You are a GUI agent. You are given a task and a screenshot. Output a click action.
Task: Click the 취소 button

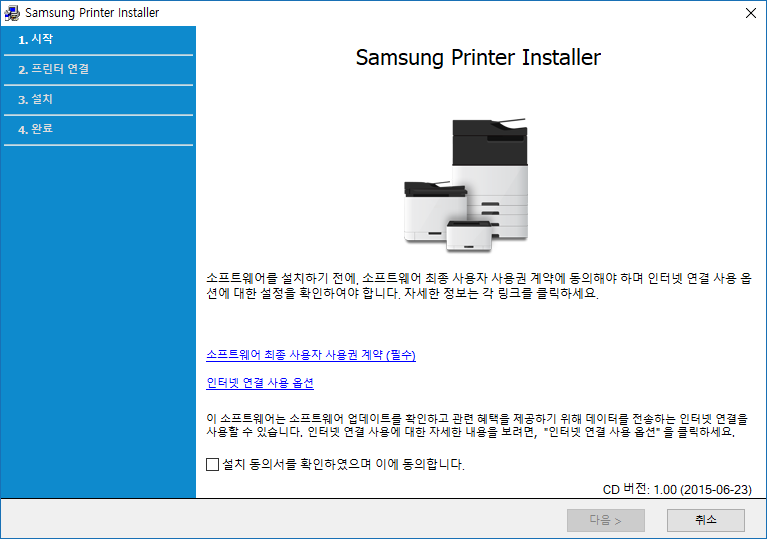(x=705, y=520)
